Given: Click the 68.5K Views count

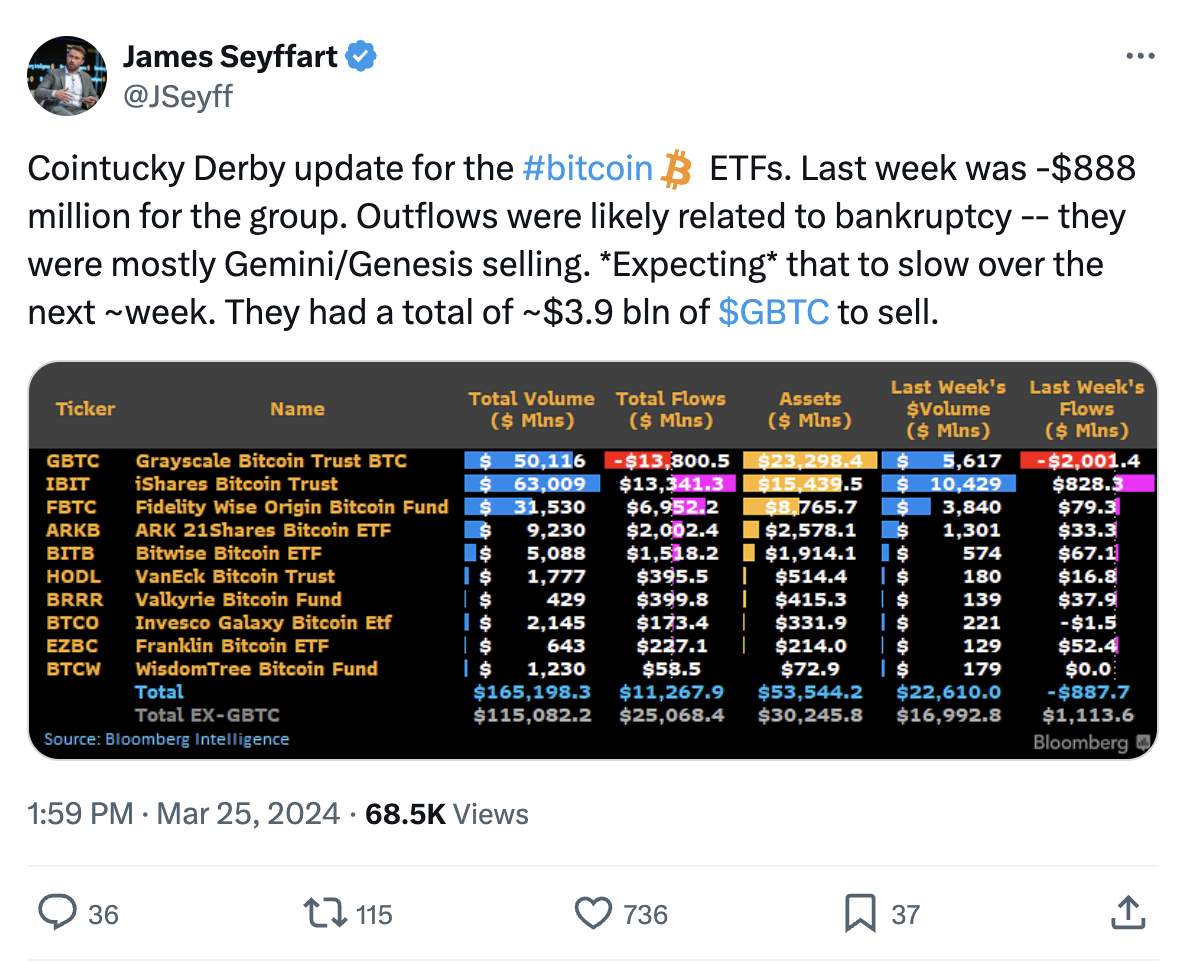Looking at the screenshot, I should (x=447, y=814).
